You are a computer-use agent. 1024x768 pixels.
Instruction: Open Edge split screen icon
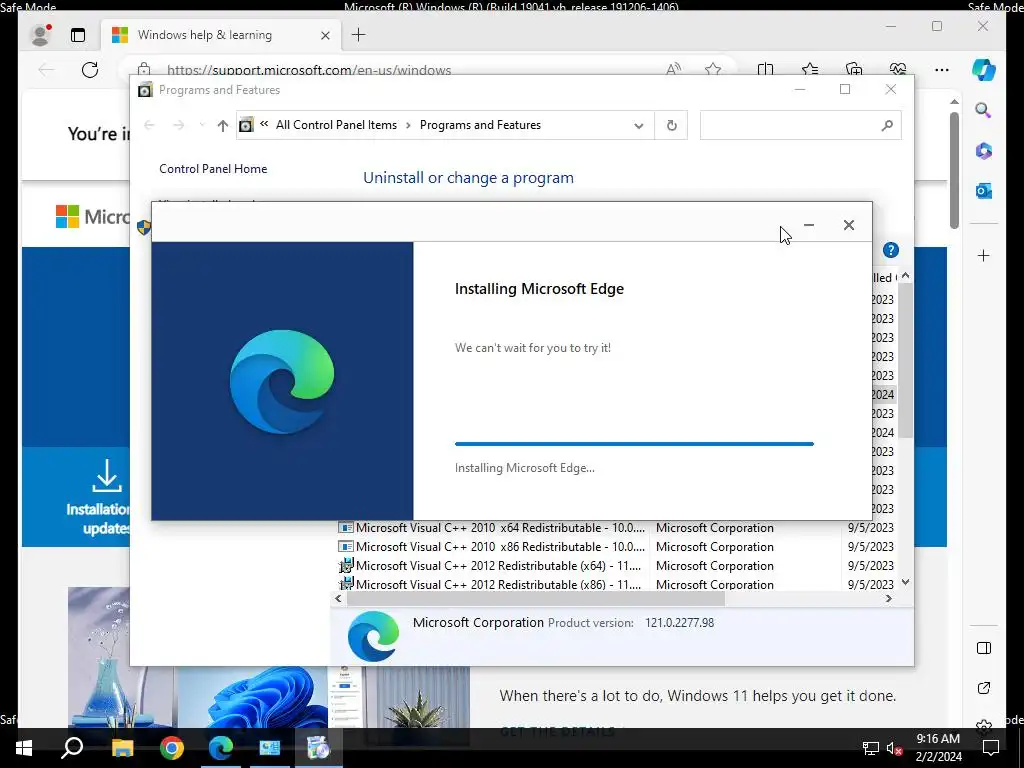tap(765, 69)
